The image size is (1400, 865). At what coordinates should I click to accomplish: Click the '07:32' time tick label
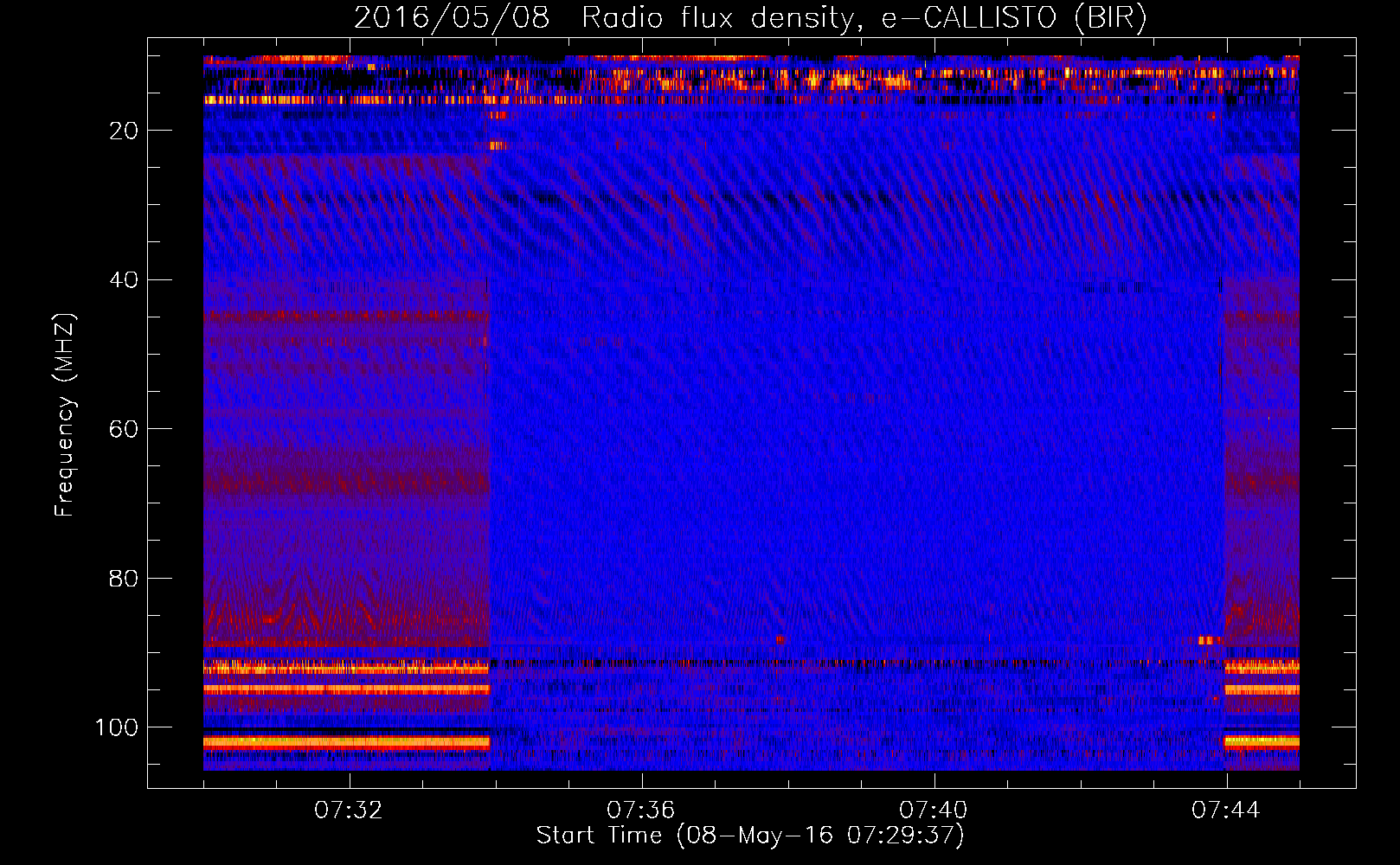coord(349,811)
